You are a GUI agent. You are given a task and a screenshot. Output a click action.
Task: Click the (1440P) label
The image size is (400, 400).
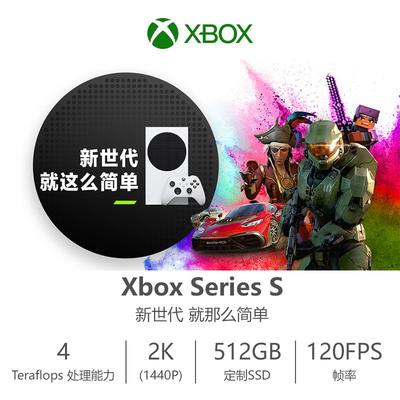coord(161,376)
